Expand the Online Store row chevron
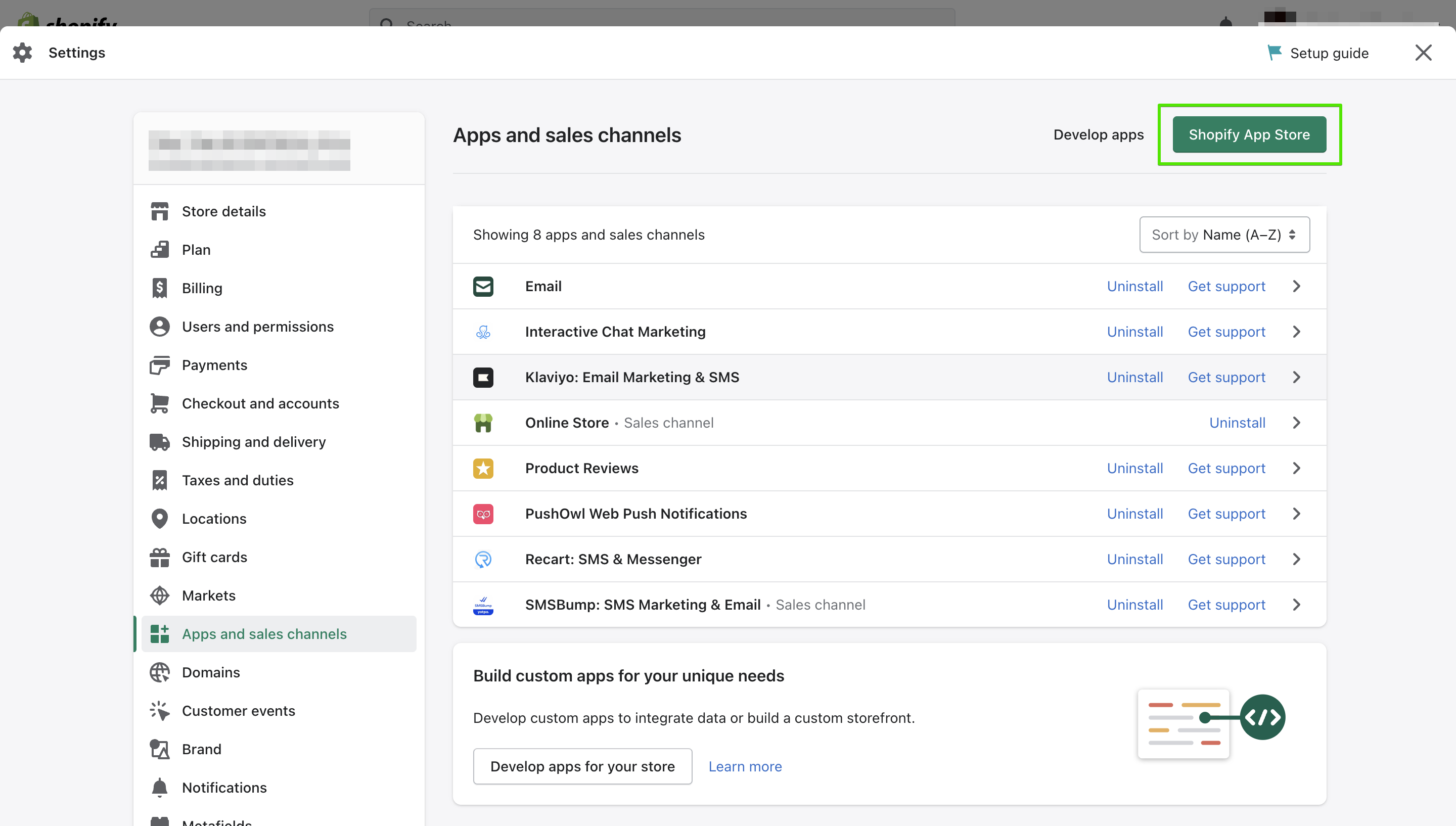 click(x=1297, y=423)
